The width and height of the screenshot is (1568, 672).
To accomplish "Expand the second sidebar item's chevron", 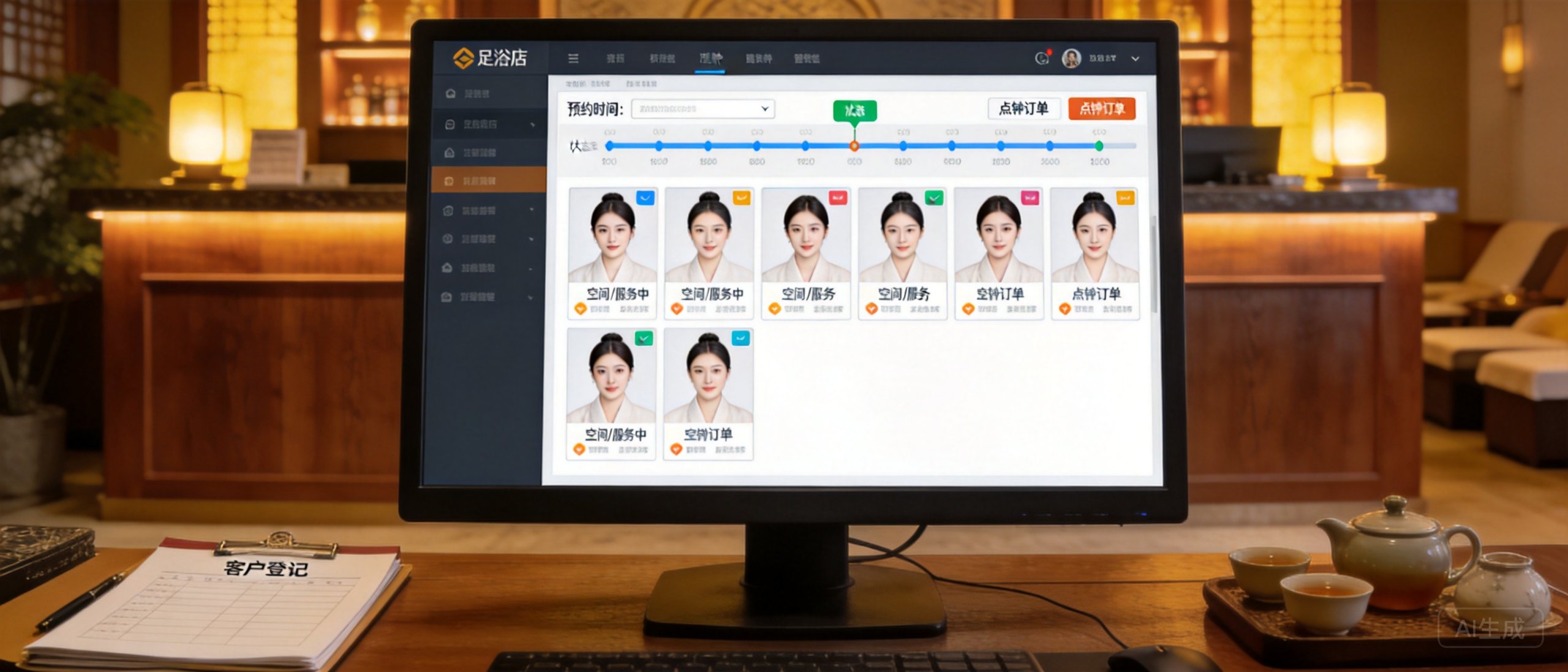I will [x=532, y=124].
